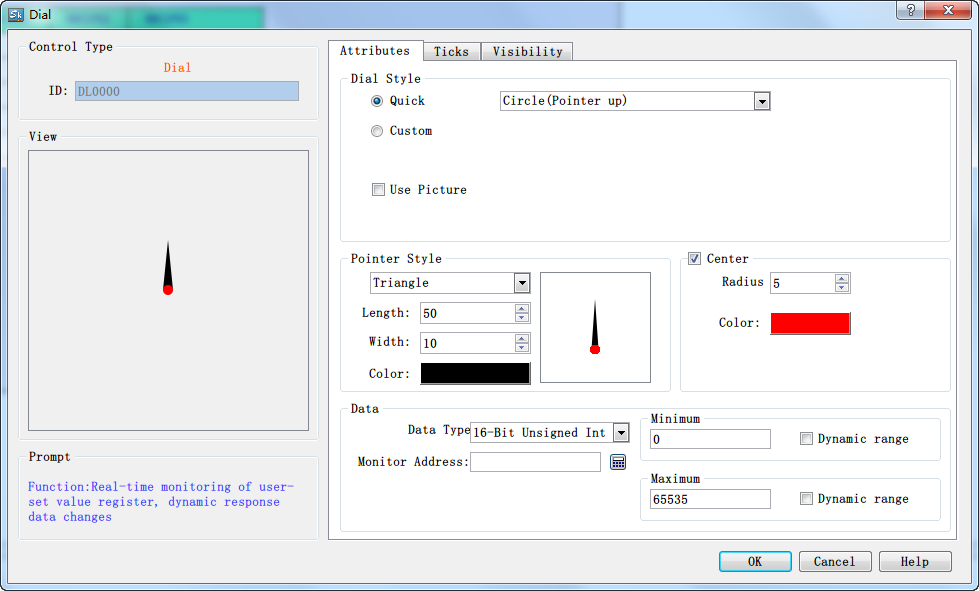The width and height of the screenshot is (979, 591).
Task: Select the Quick dial style radio button
Action: pyautogui.click(x=377, y=101)
